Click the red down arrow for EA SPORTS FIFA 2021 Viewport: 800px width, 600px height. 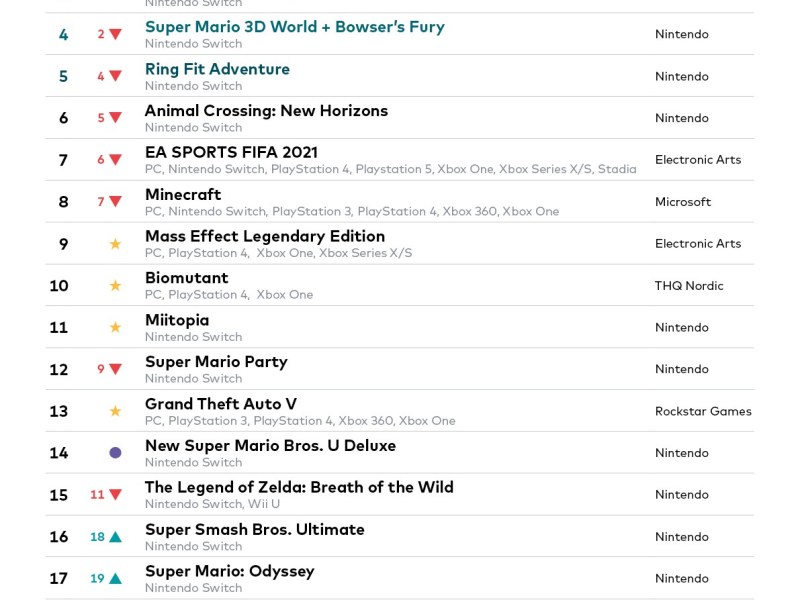tap(115, 160)
